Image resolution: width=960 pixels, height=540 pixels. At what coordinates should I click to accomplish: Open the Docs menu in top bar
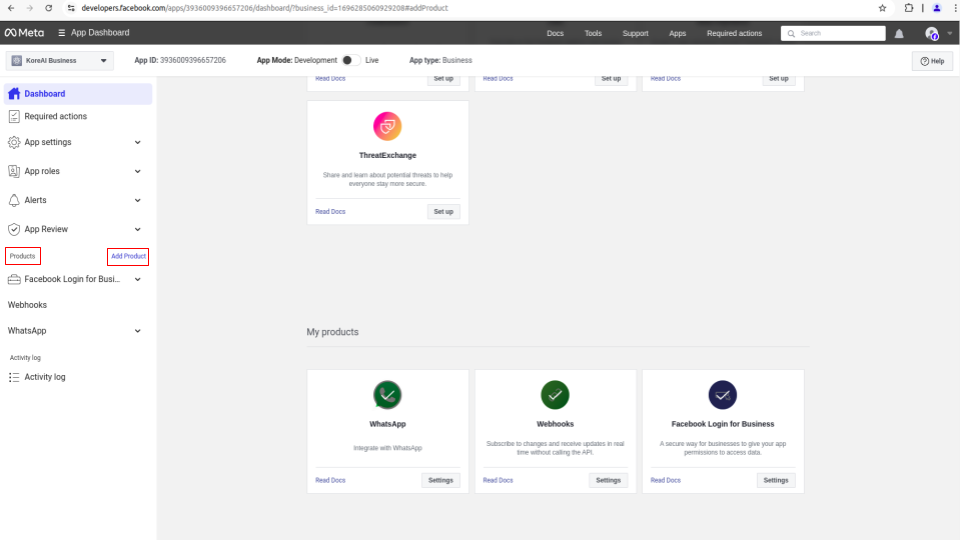pos(555,33)
